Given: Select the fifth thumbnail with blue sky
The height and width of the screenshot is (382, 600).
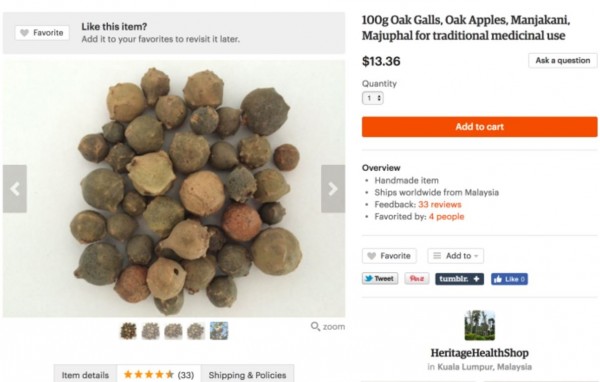Looking at the screenshot, I should point(219,331).
